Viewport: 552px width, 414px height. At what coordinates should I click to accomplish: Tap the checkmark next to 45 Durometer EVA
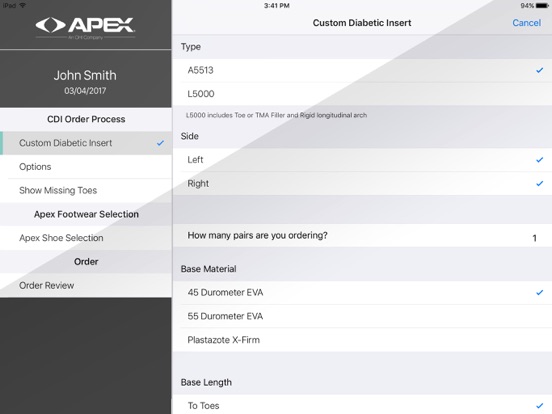[x=539, y=293]
